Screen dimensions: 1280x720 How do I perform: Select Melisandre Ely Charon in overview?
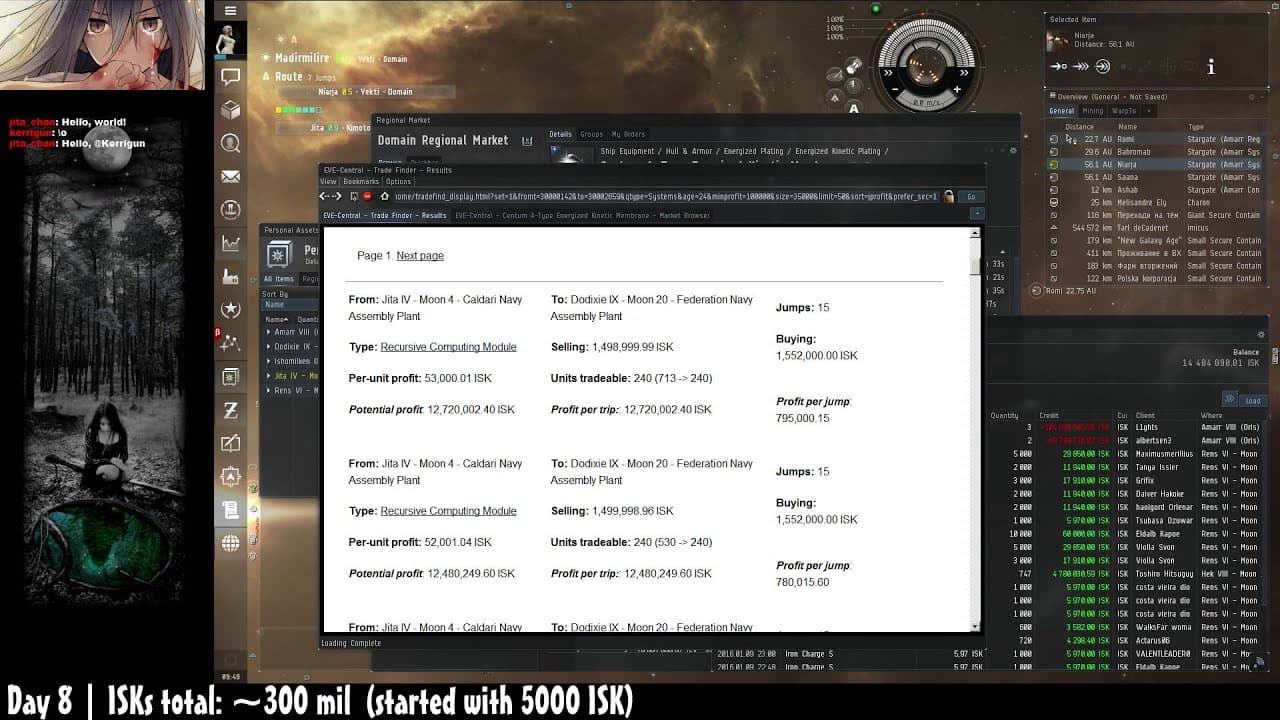pos(1154,203)
